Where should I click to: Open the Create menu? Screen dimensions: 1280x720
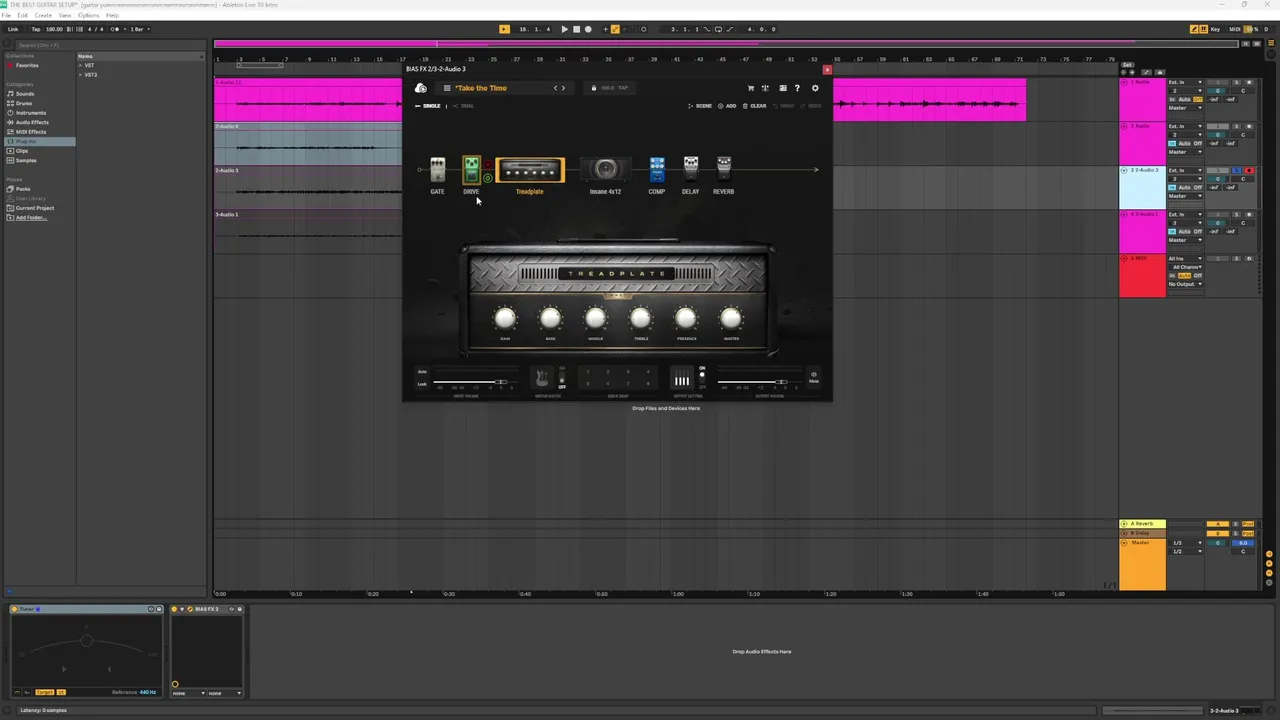pyautogui.click(x=43, y=15)
